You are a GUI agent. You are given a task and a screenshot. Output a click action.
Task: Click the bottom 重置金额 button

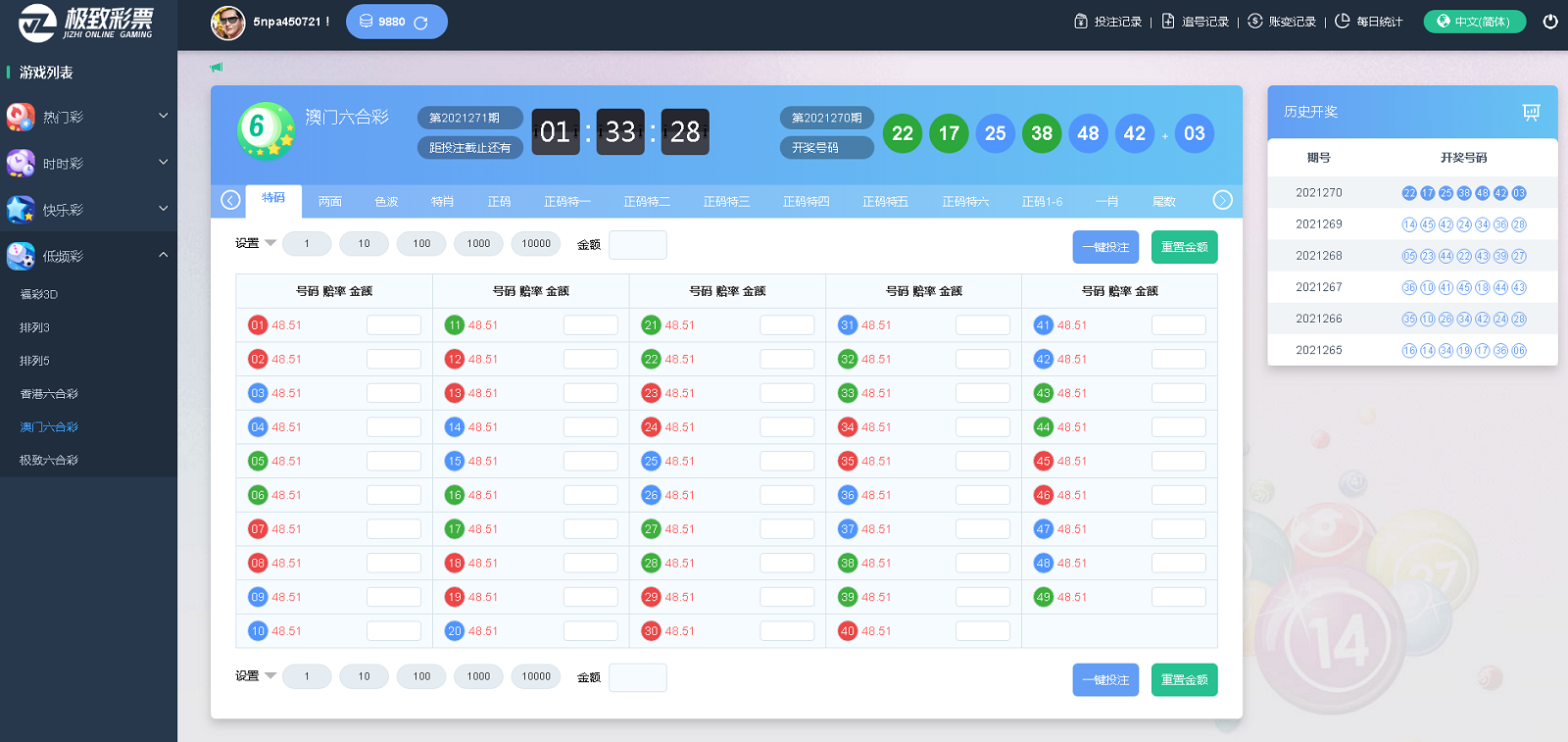(x=1184, y=680)
